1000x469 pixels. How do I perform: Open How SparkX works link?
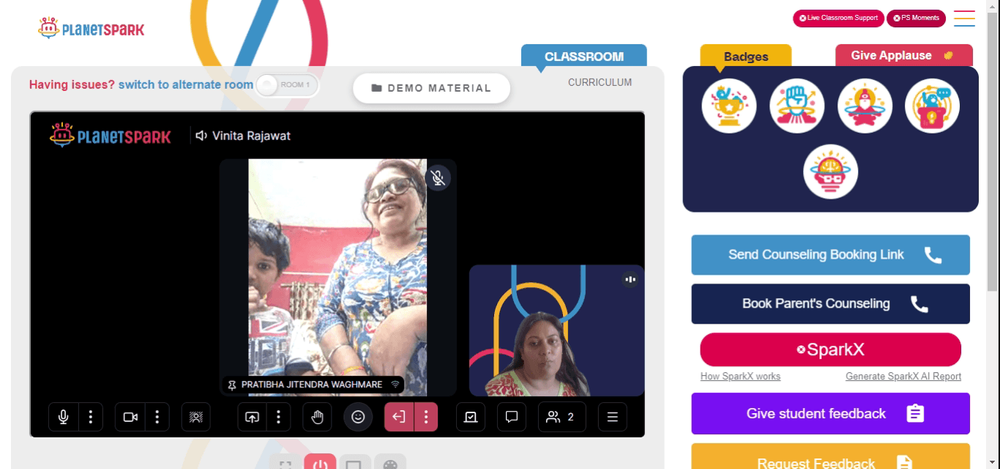740,376
